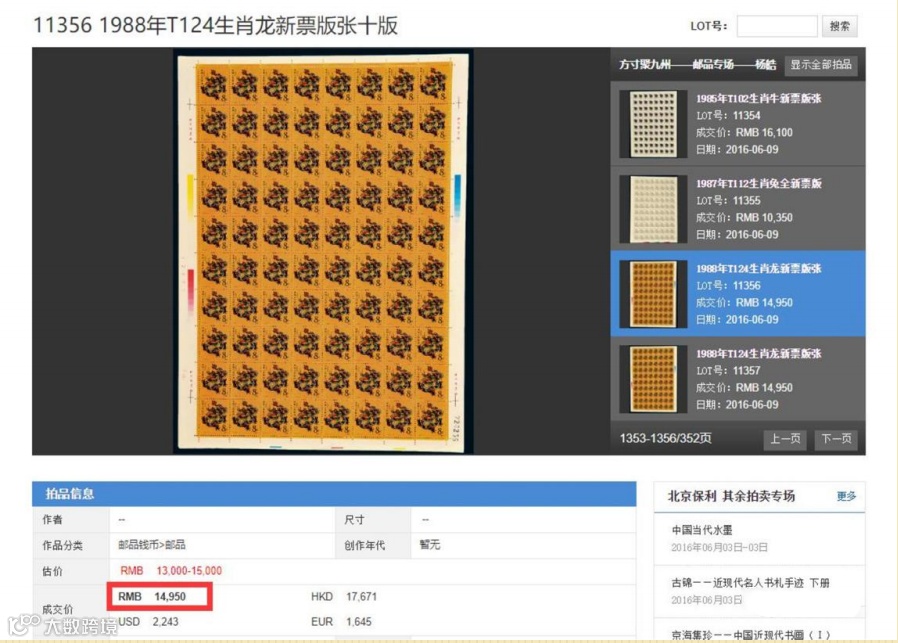Click the page indicator 1353-1356/352页
This screenshot has height=643, width=898.
pos(665,439)
